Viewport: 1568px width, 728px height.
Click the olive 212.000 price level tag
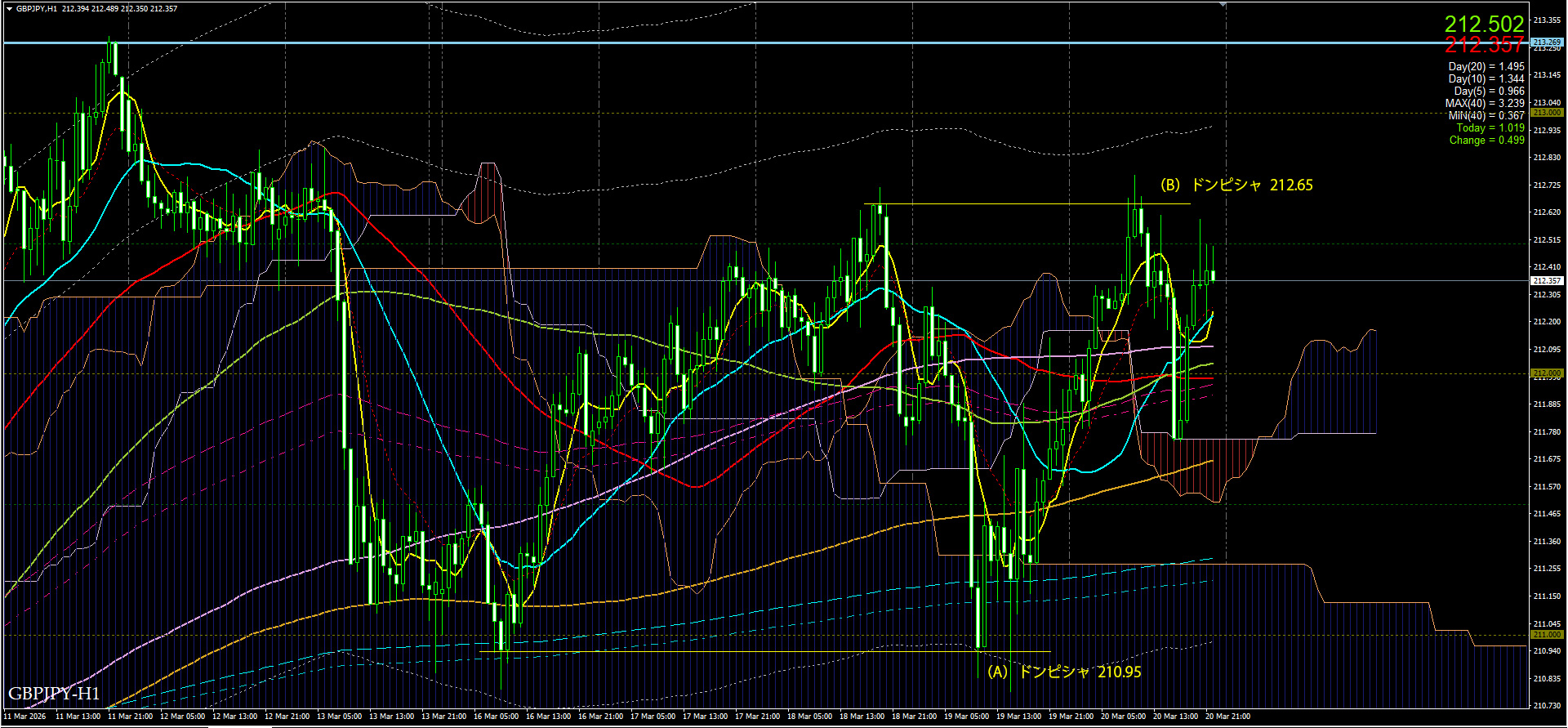pos(1547,373)
